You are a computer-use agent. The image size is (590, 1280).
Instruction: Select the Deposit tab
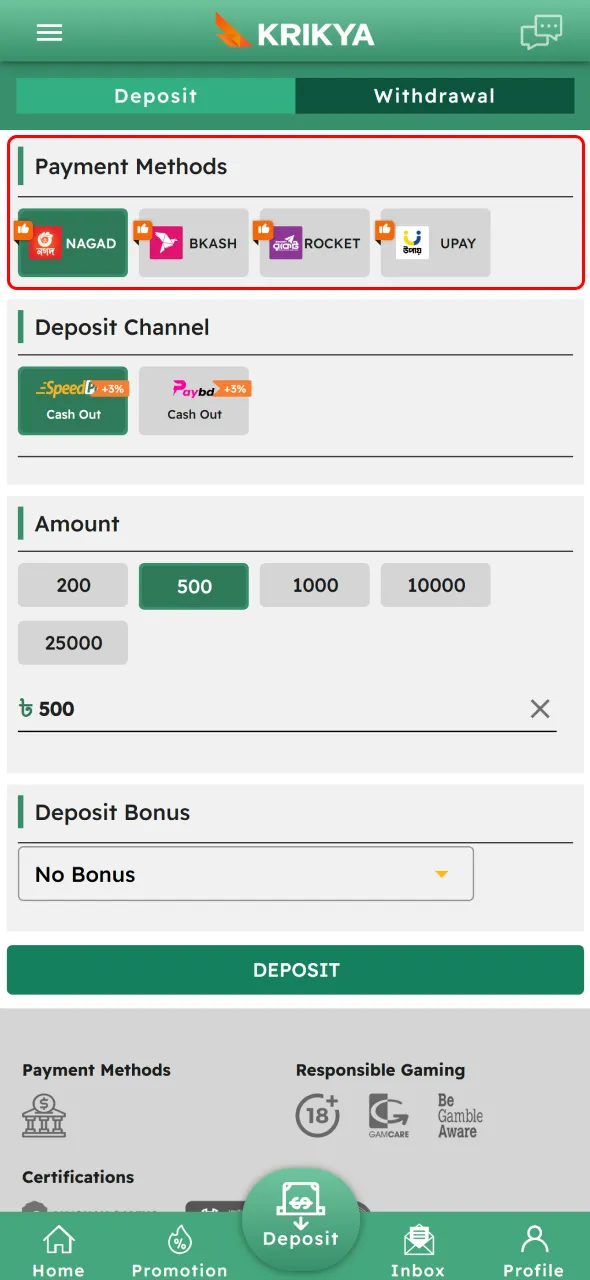click(x=155, y=96)
